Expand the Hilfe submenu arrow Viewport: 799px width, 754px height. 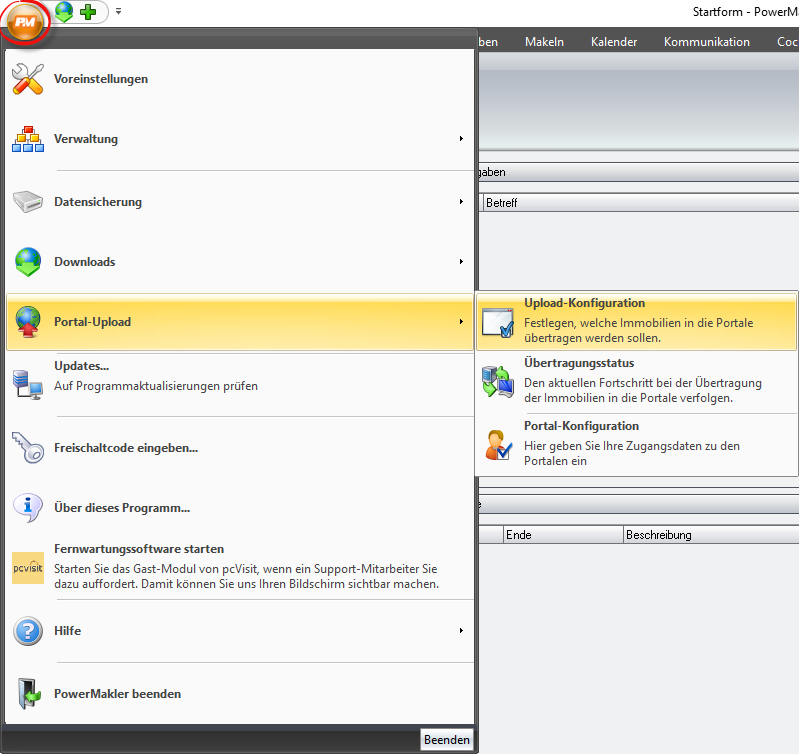click(461, 631)
